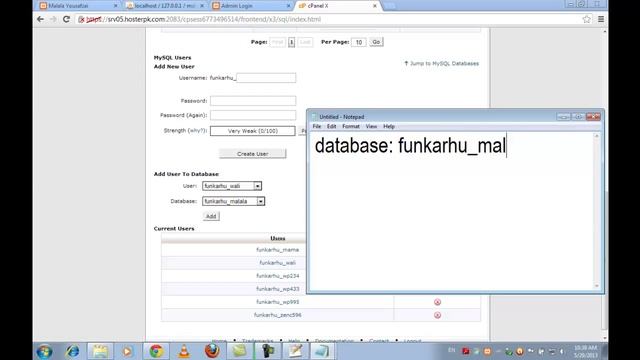
Task: Open Internet Explorer from the taskbar
Action: (73, 351)
